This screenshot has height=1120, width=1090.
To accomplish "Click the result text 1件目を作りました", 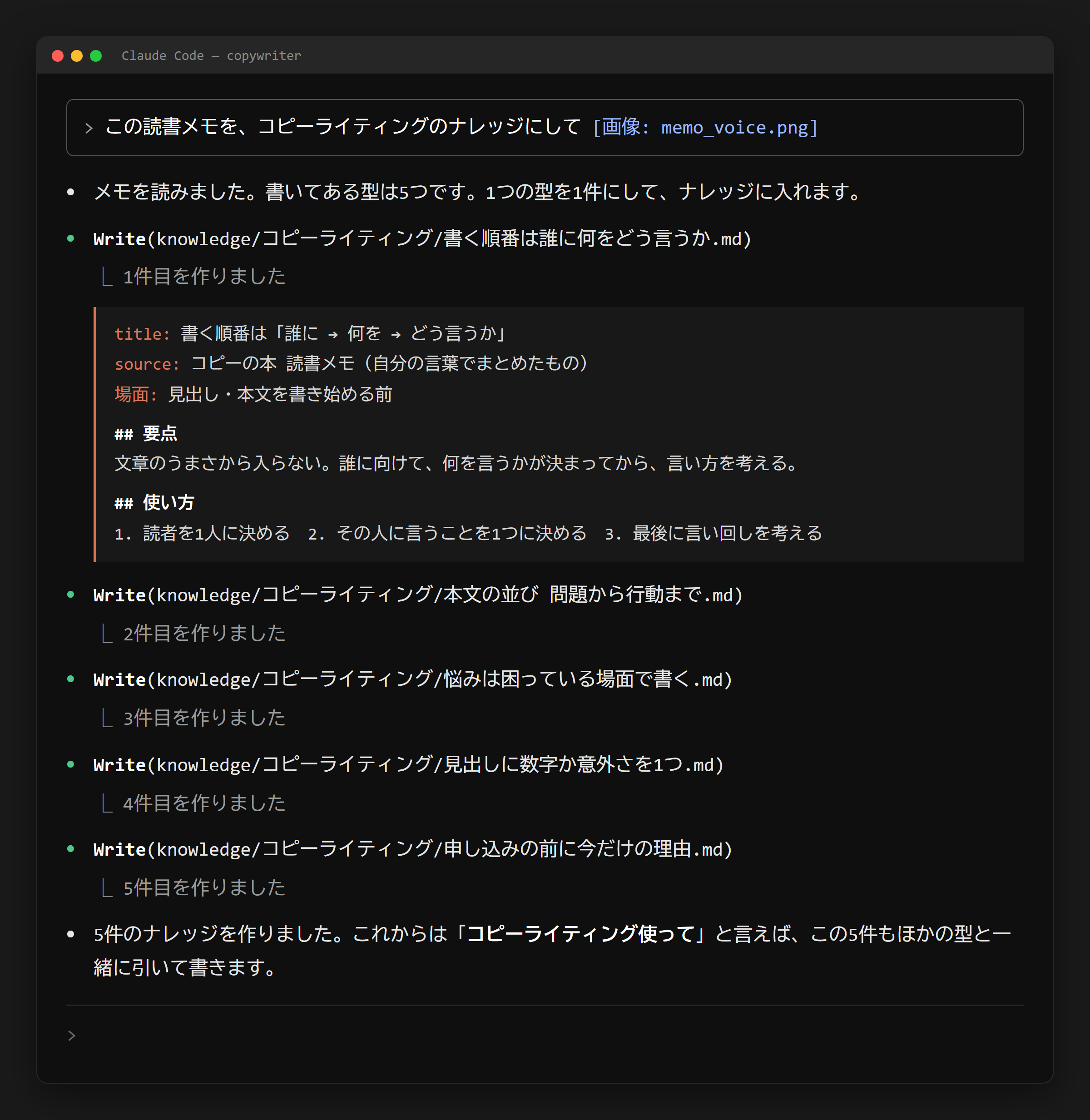I will click(204, 277).
